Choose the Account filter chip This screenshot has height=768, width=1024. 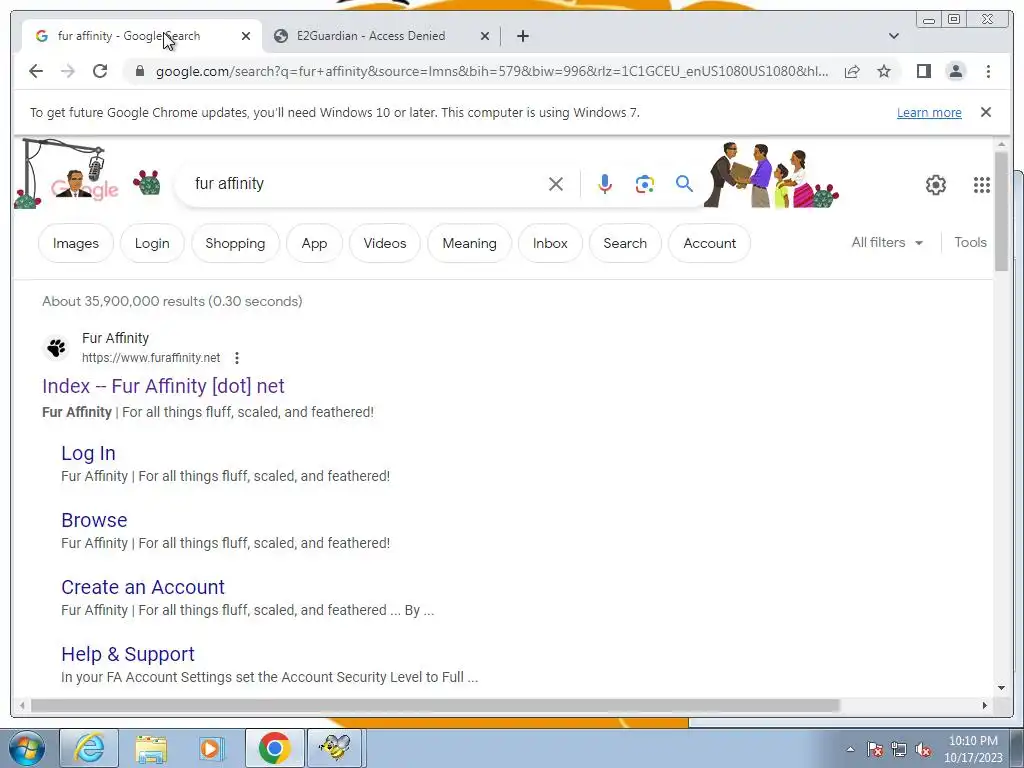pos(709,244)
